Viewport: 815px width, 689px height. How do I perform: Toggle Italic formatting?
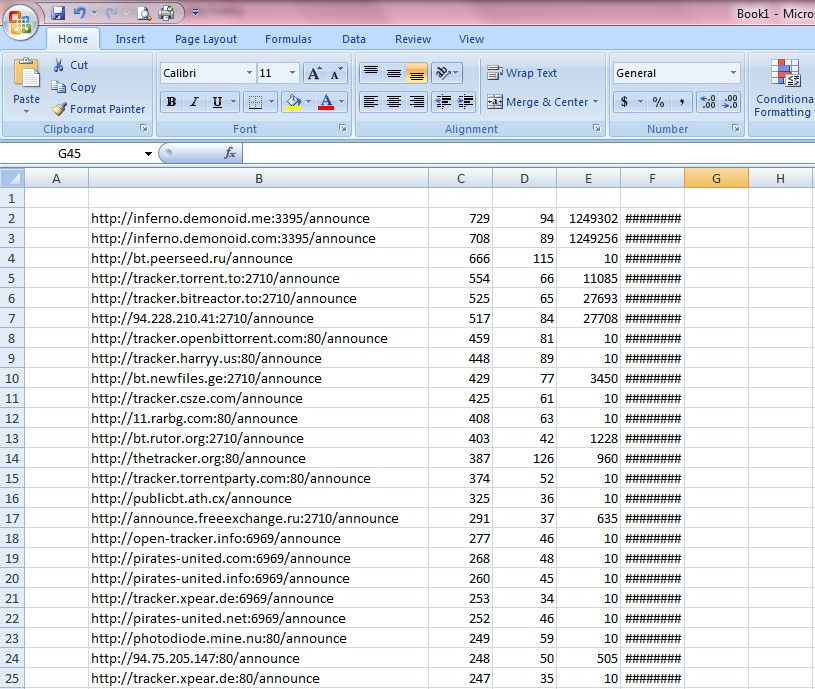pos(194,102)
